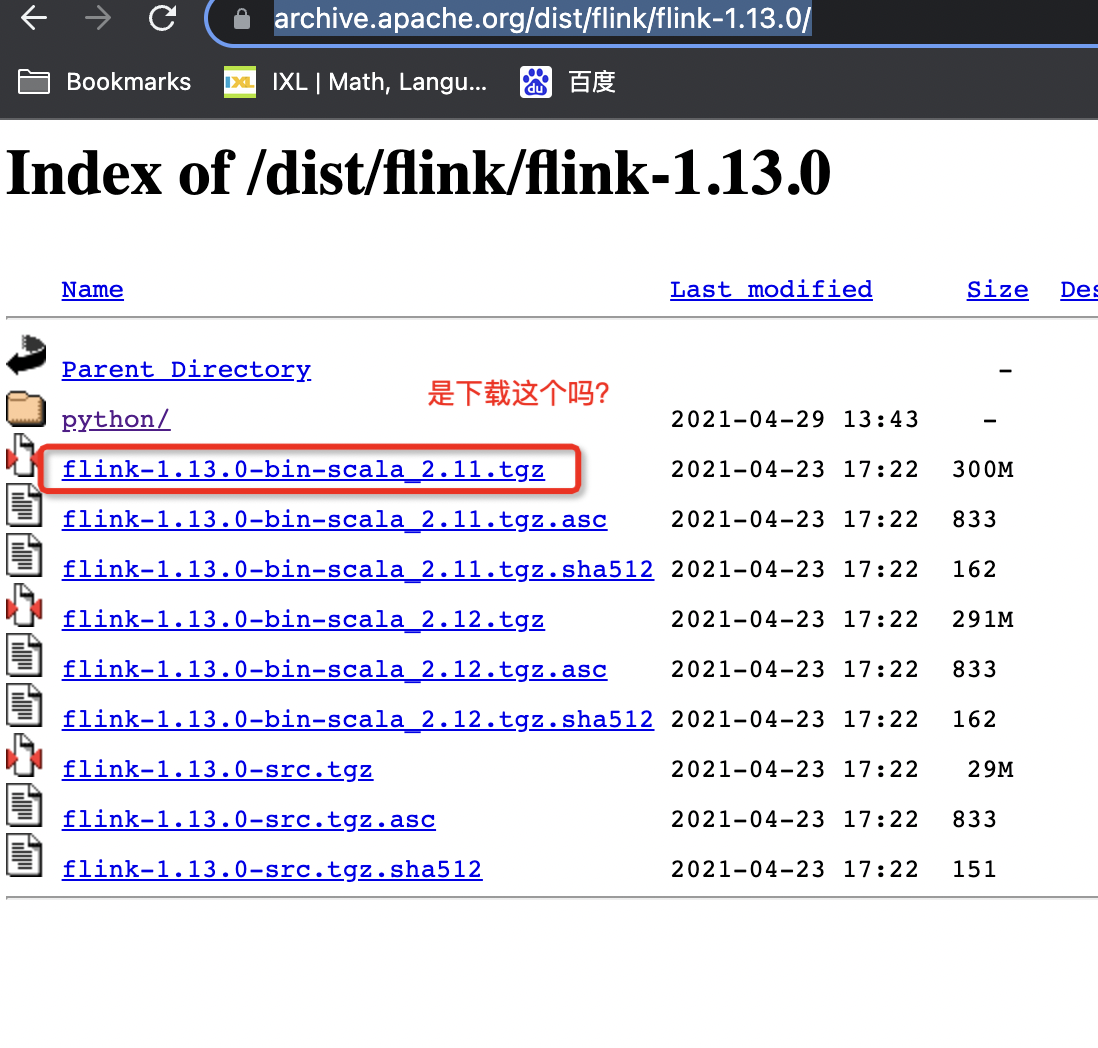The height and width of the screenshot is (1048, 1098).
Task: Download flink-1.13.0-src.tgz source archive
Action: pos(217,769)
